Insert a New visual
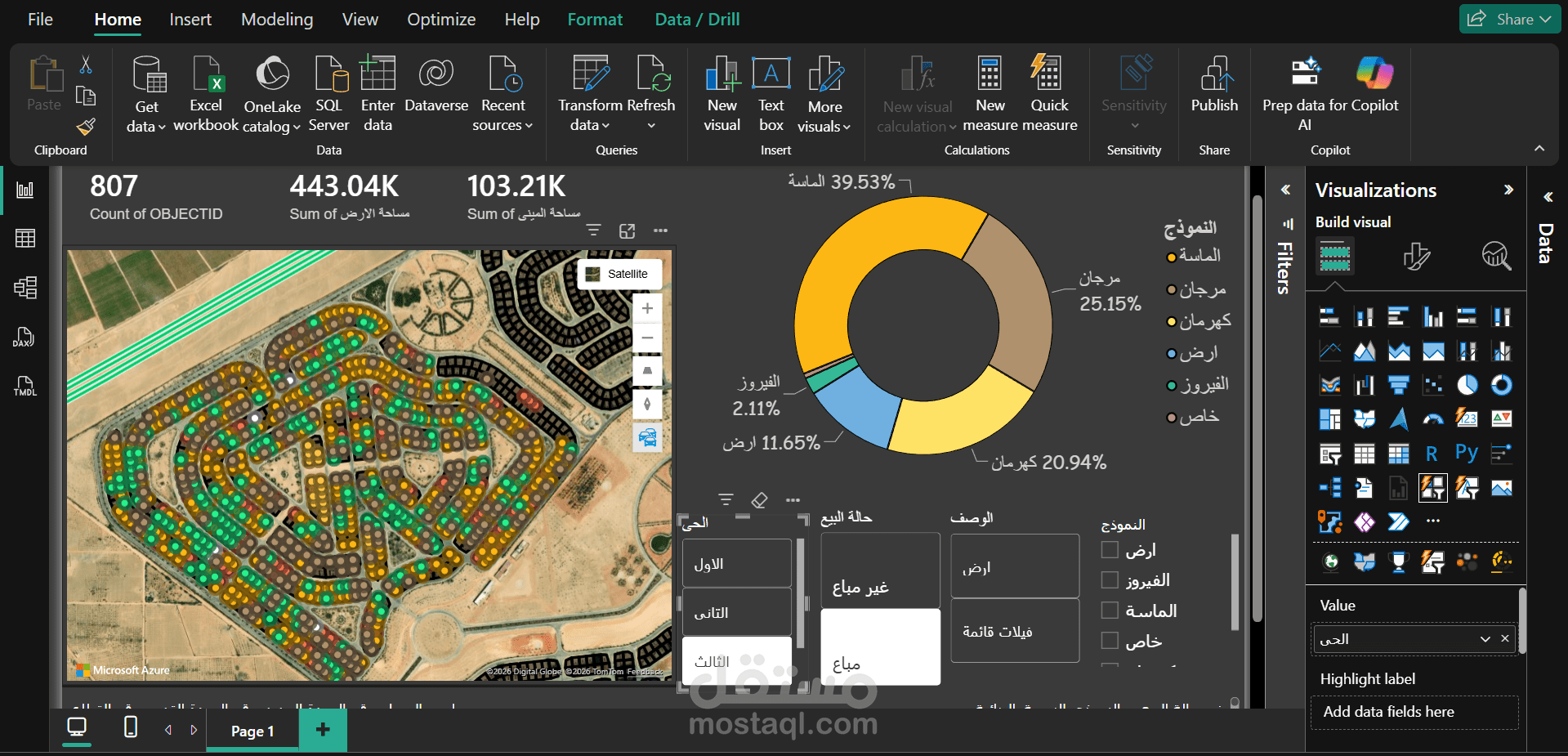 tap(722, 93)
